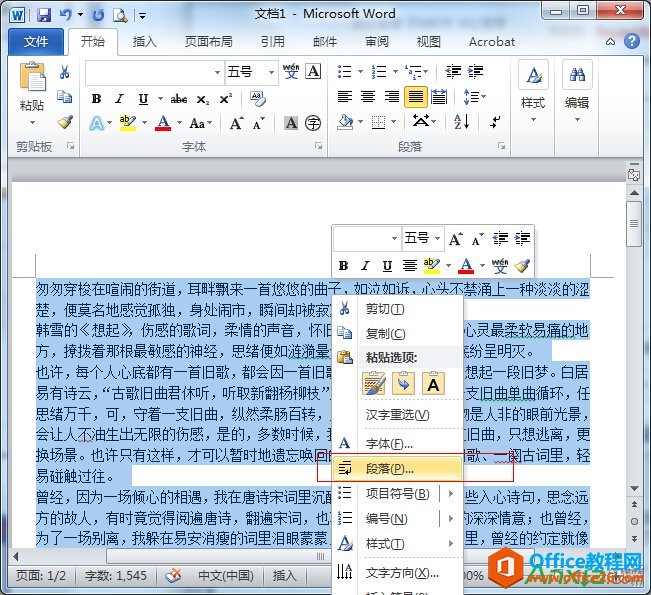Apply red font color in ribbon
This screenshot has height=595, width=651.
click(x=163, y=123)
